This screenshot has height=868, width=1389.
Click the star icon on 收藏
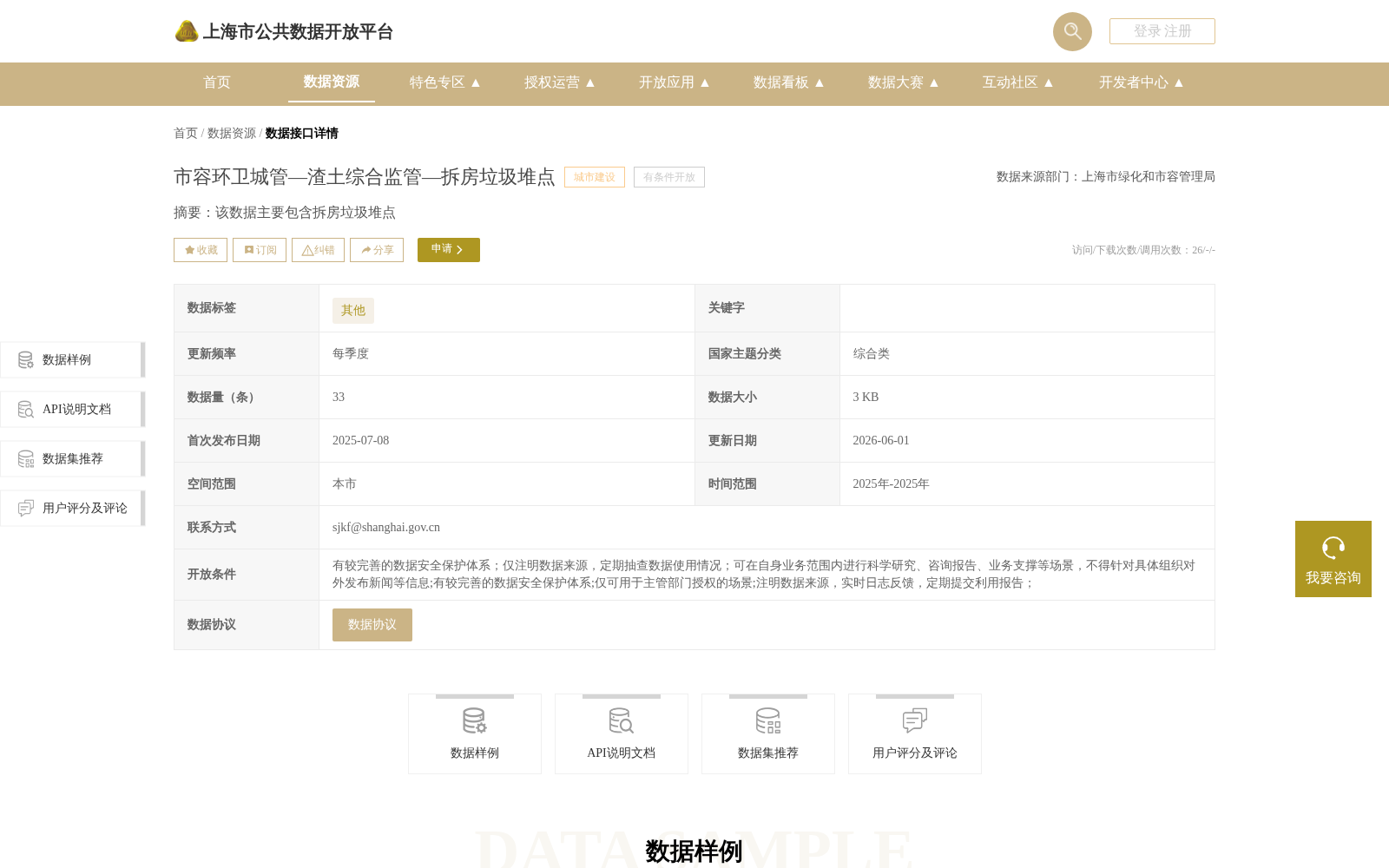(x=189, y=250)
